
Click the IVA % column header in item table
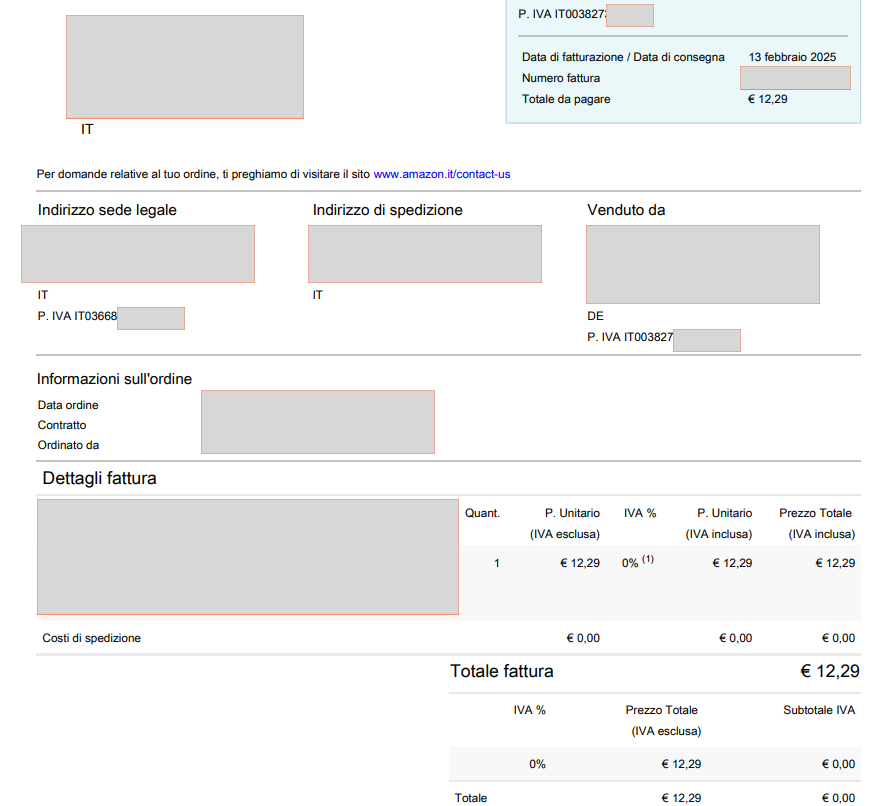(x=640, y=513)
